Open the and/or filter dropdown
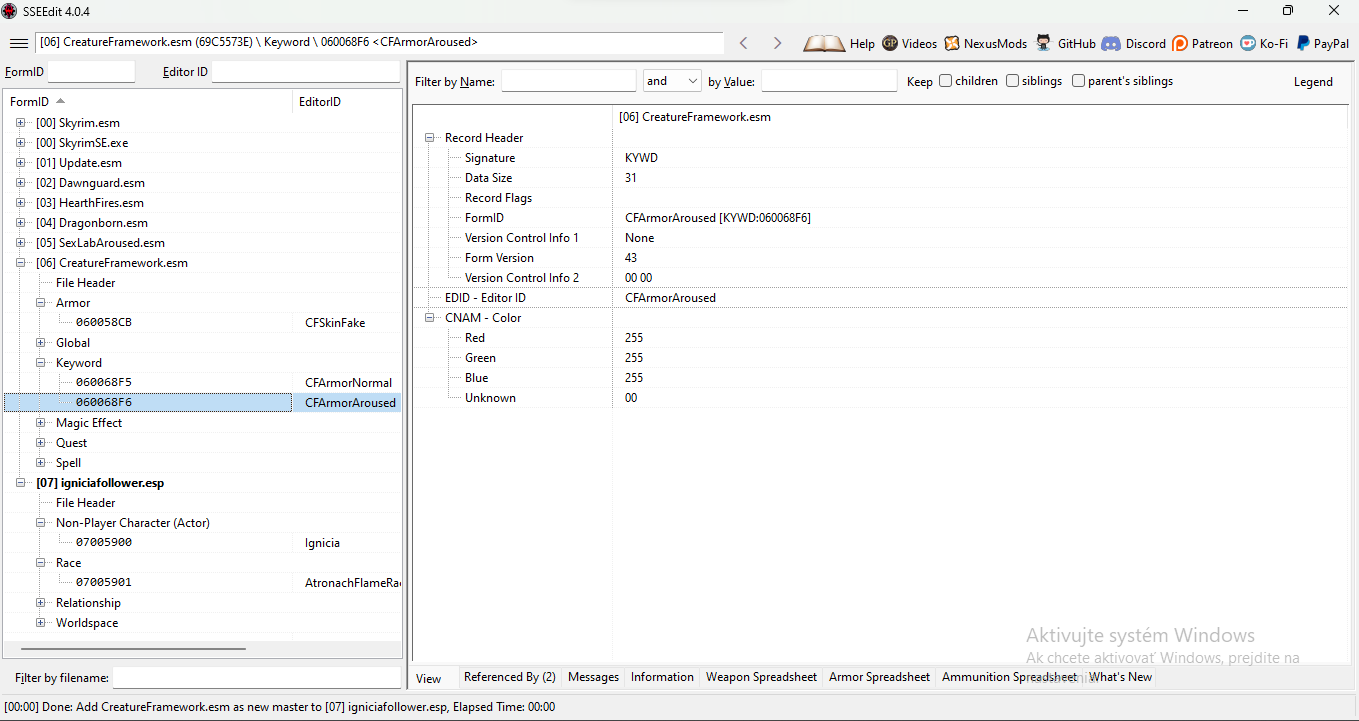 pyautogui.click(x=672, y=81)
